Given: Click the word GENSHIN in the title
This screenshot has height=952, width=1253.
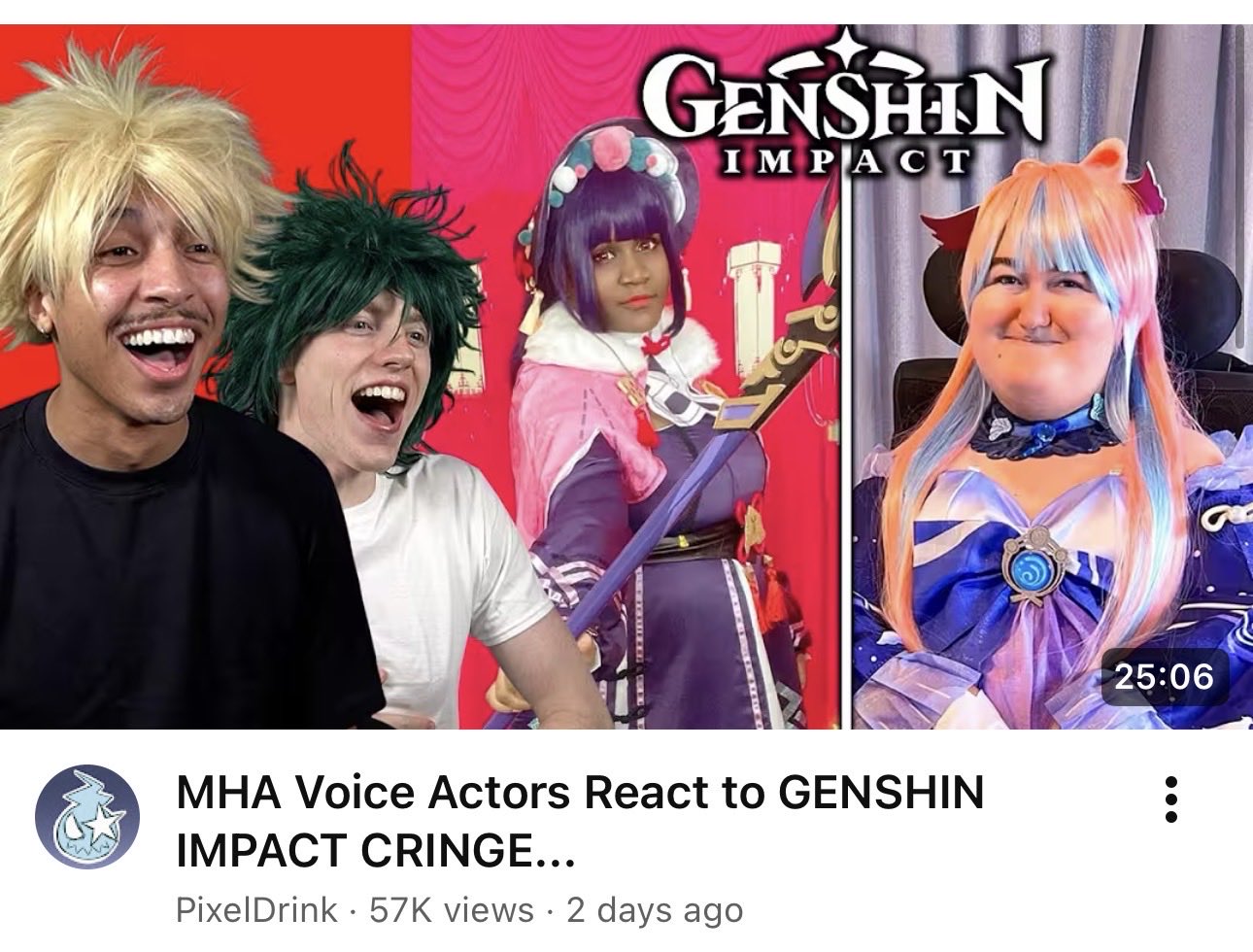Looking at the screenshot, I should pyautogui.click(x=881, y=793).
